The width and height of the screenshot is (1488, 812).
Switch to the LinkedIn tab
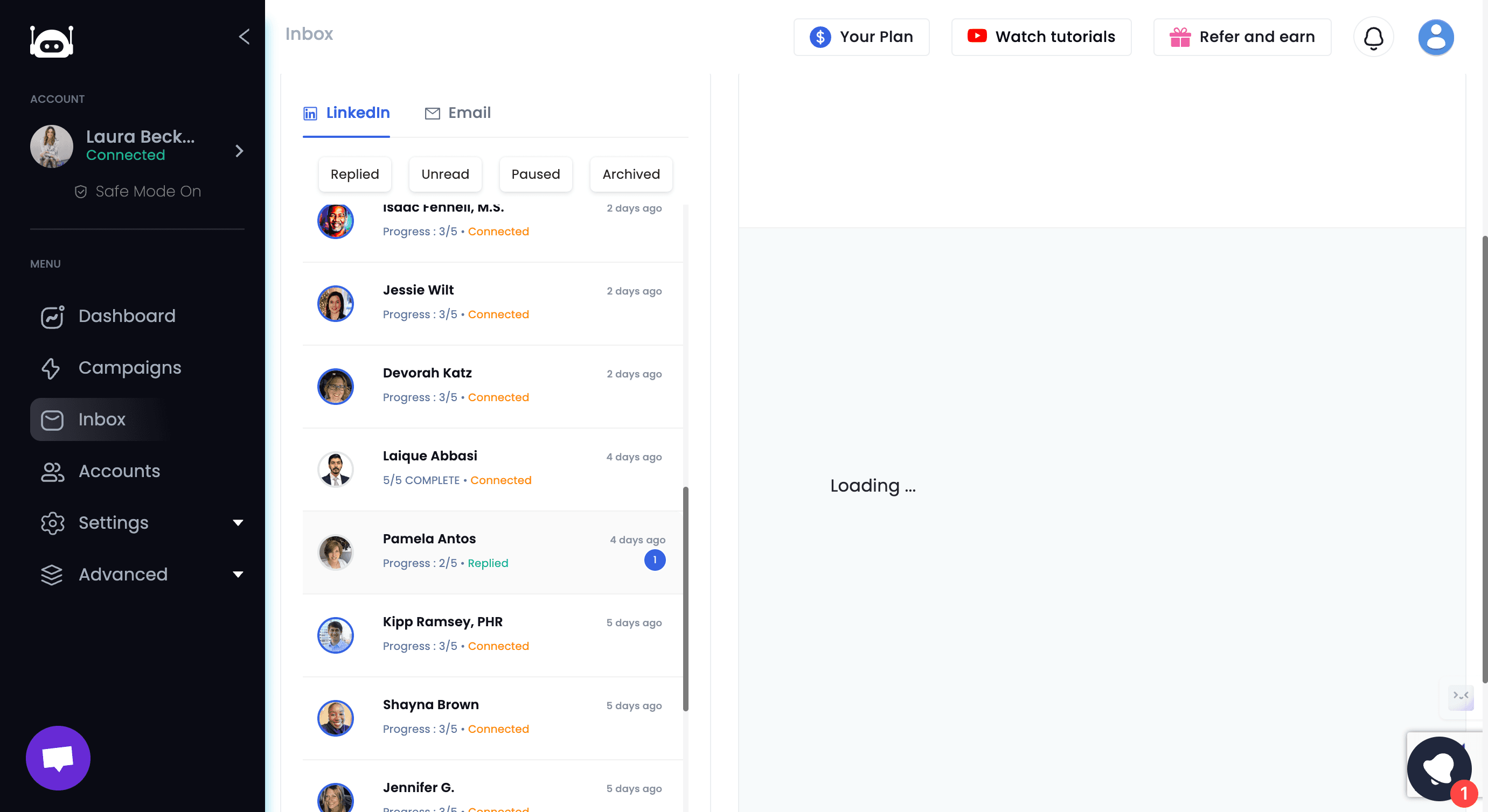point(346,113)
